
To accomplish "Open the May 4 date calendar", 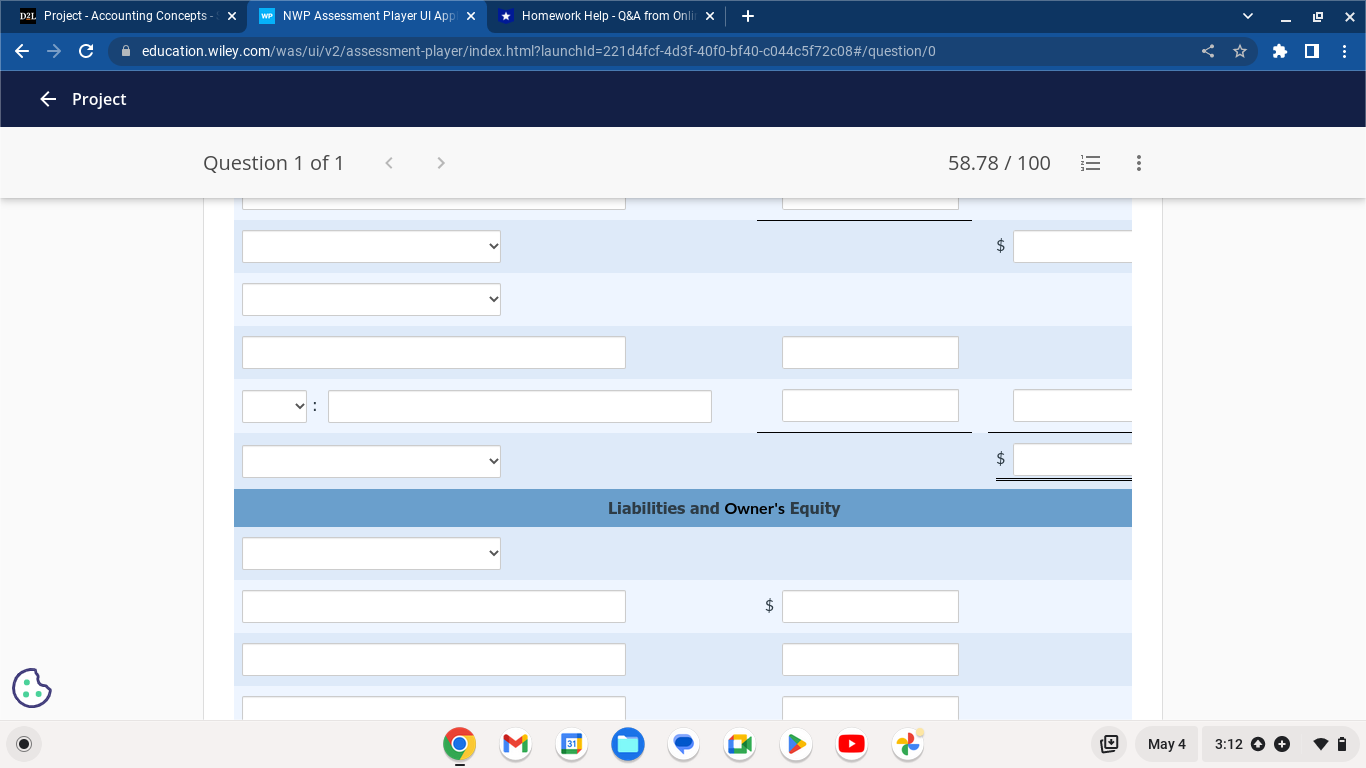I will [1166, 744].
